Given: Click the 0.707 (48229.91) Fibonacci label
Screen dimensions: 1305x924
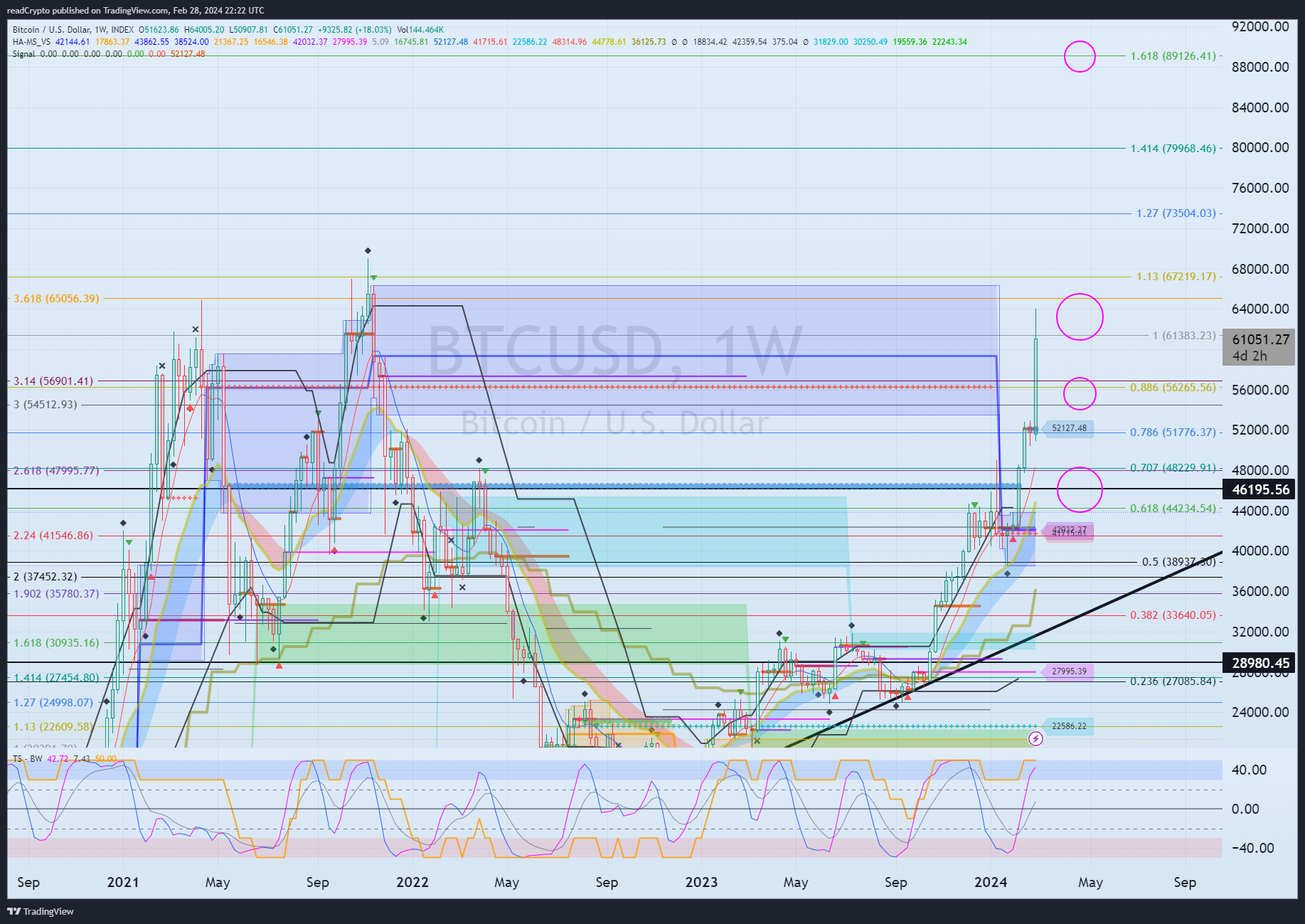Looking at the screenshot, I should click(1173, 468).
